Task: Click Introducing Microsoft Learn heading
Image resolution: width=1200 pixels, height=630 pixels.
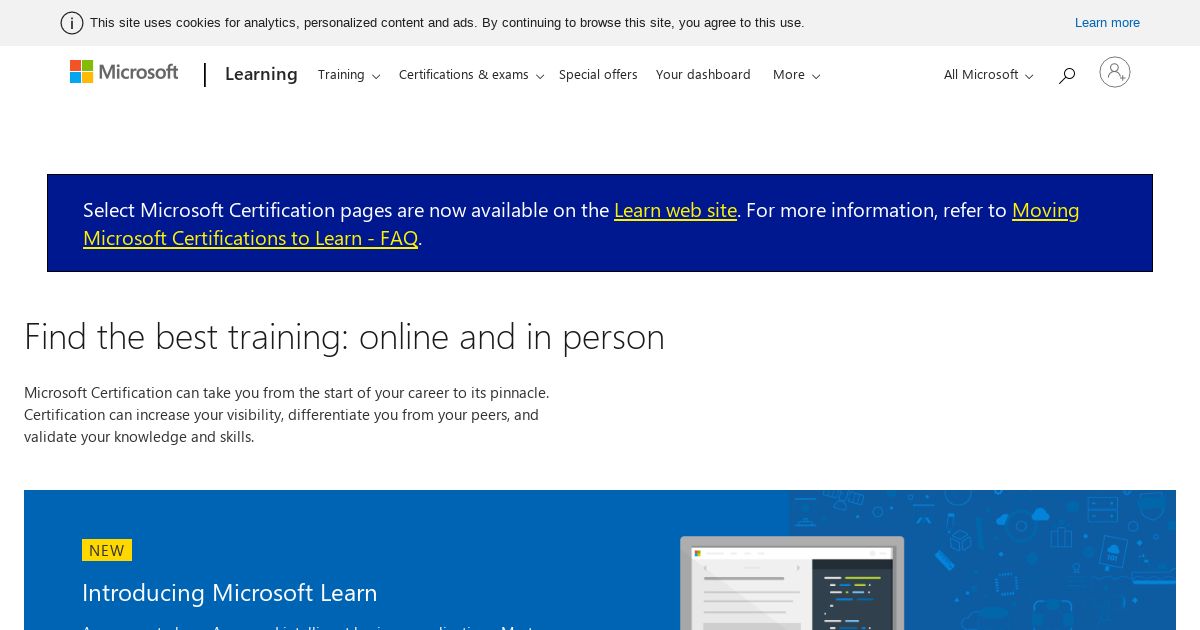Action: pos(230,593)
